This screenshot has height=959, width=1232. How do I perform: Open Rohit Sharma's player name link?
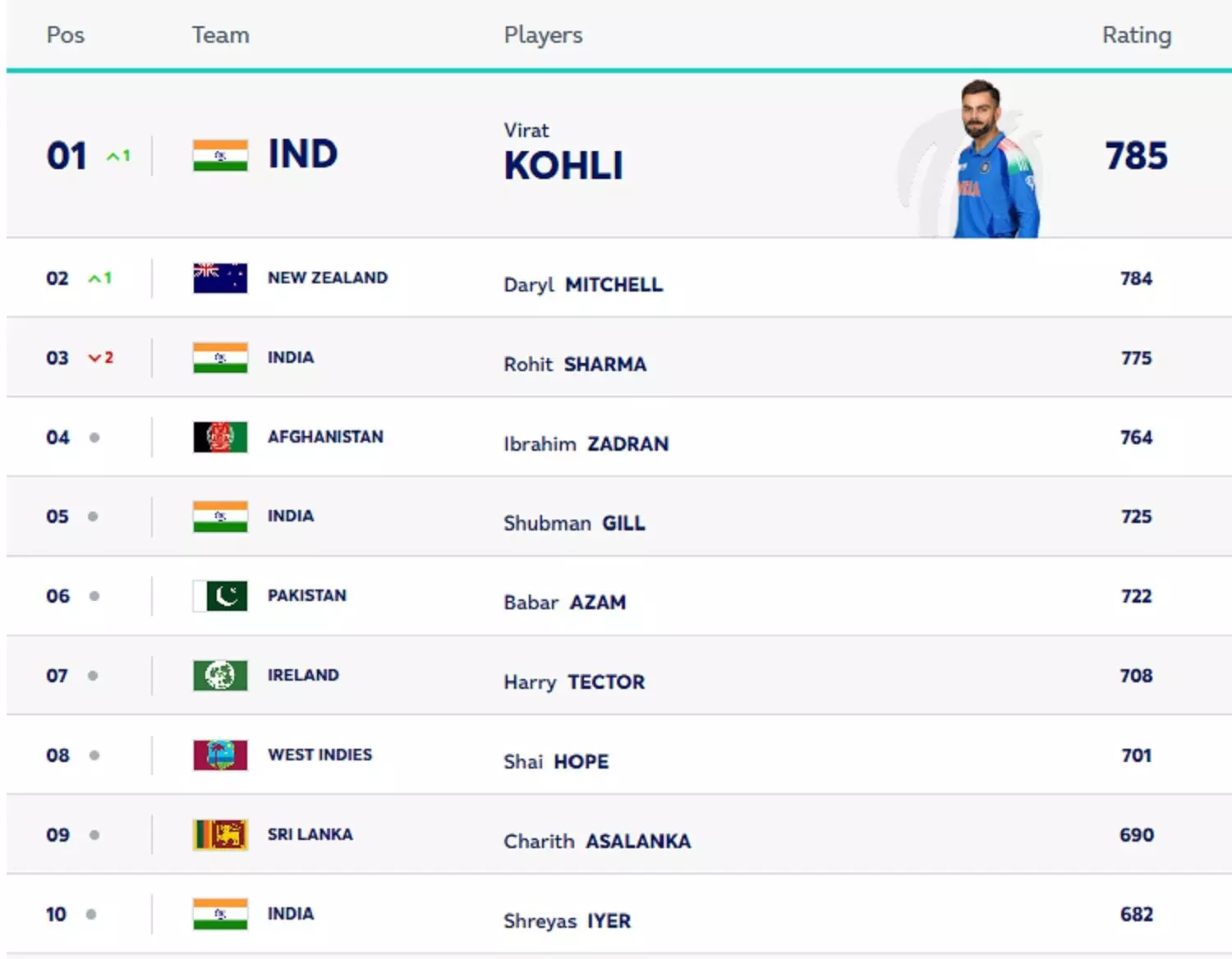tap(575, 365)
